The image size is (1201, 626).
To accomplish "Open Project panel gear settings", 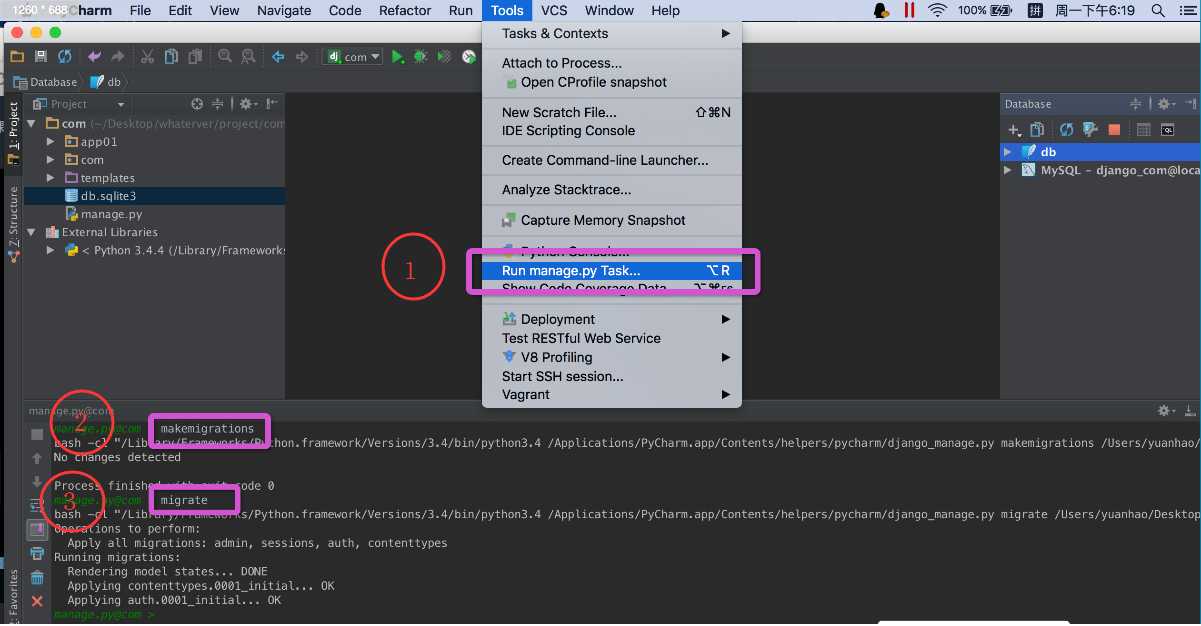I will [248, 104].
